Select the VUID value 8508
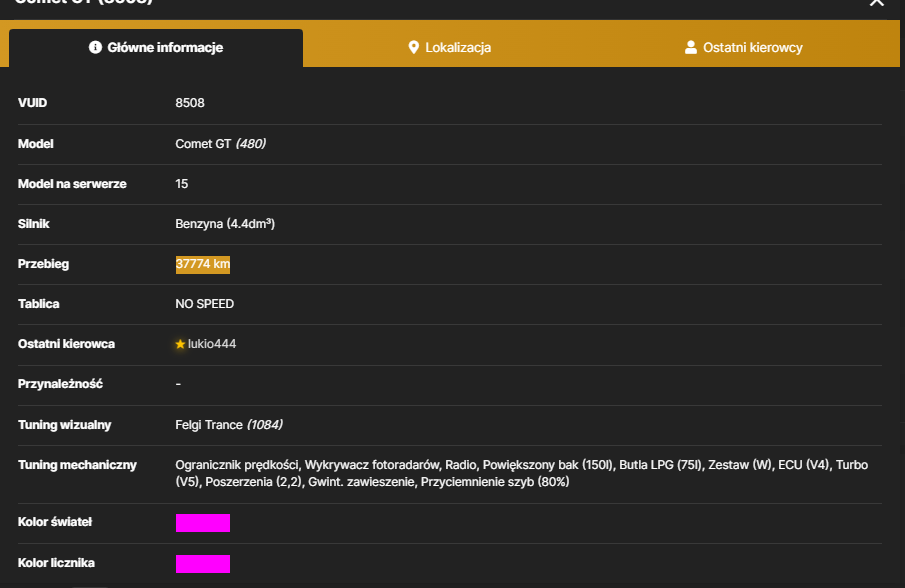905x588 pixels. 190,103
